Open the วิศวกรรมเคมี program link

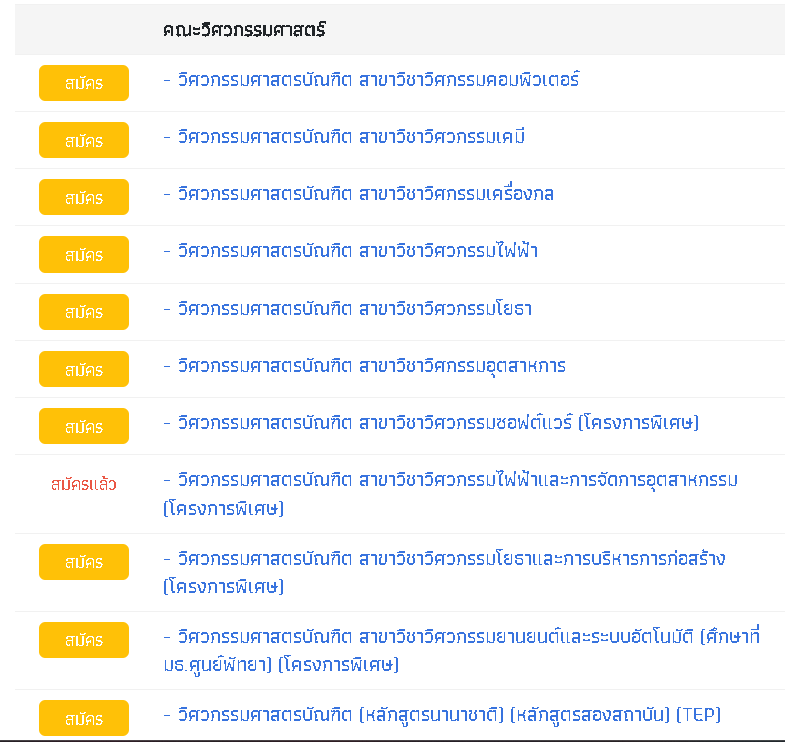[344, 137]
